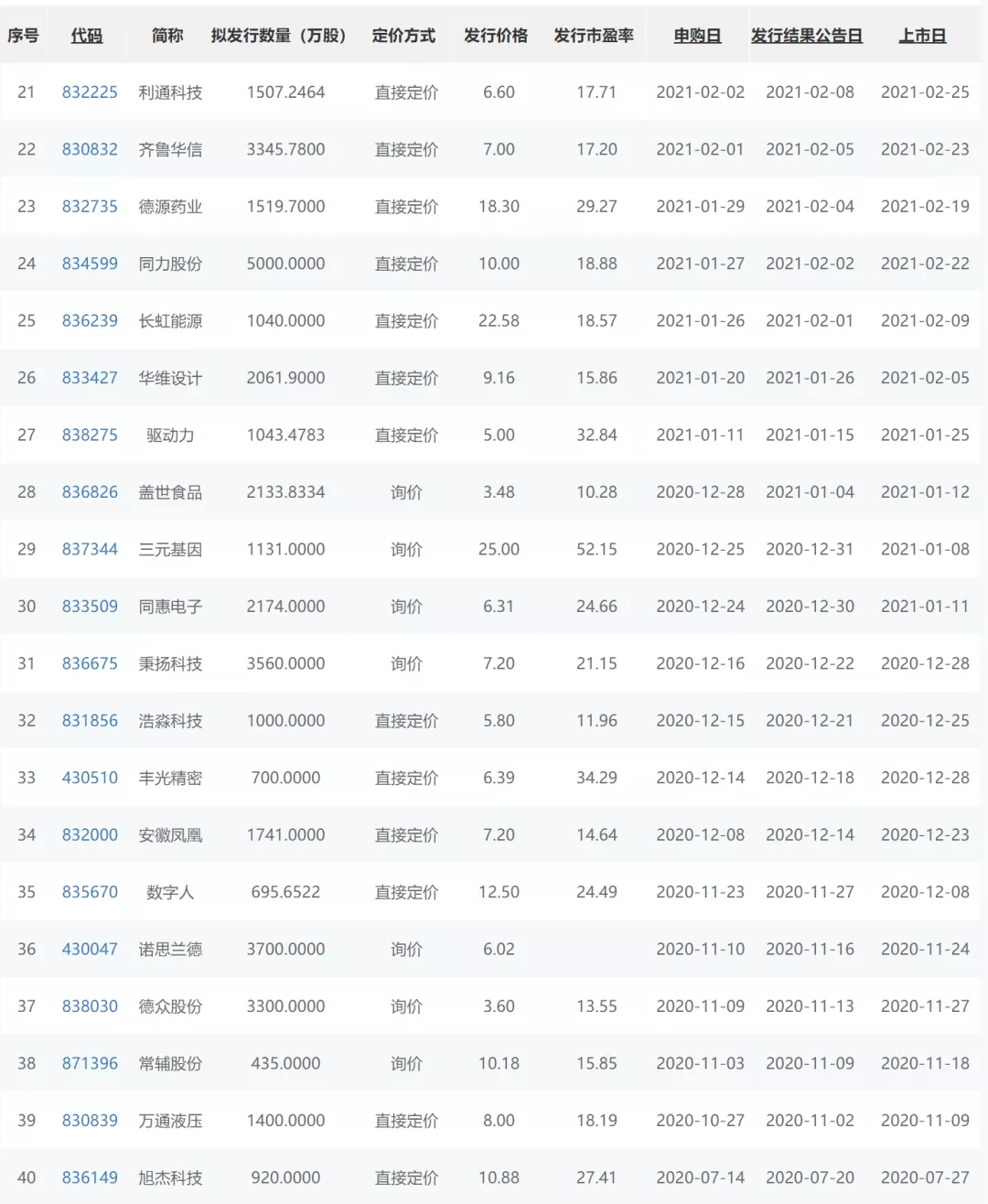Image resolution: width=988 pixels, height=1204 pixels.
Task: Click stock code 836149 link
Action: [x=90, y=1177]
